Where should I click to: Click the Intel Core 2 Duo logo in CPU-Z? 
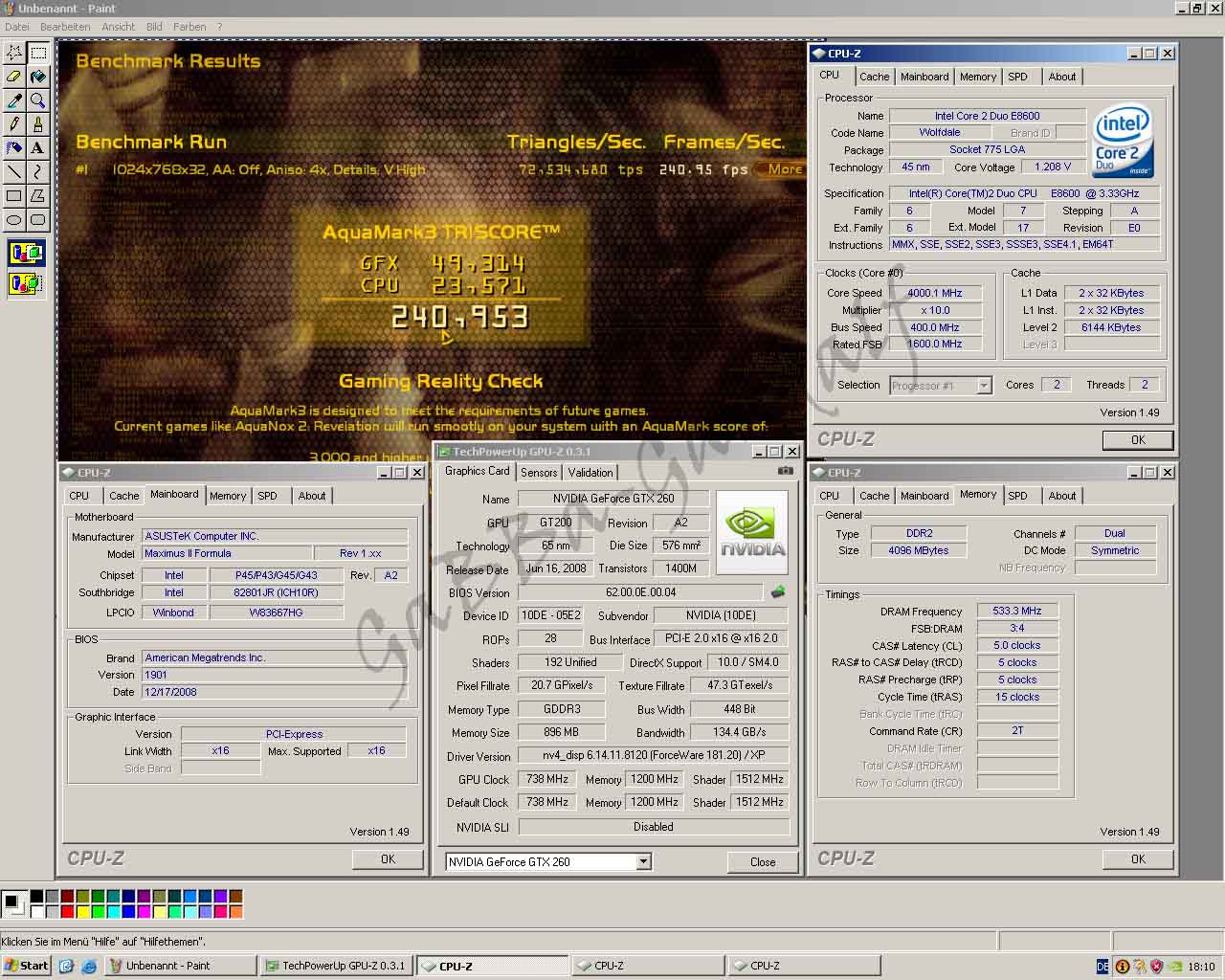[1123, 141]
